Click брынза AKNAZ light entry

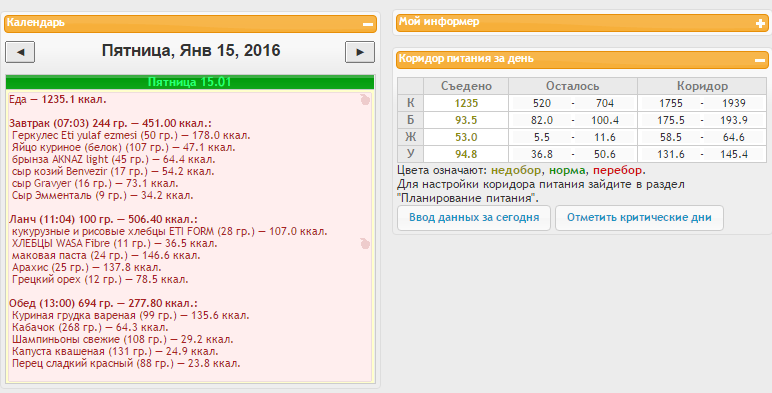click(113, 160)
